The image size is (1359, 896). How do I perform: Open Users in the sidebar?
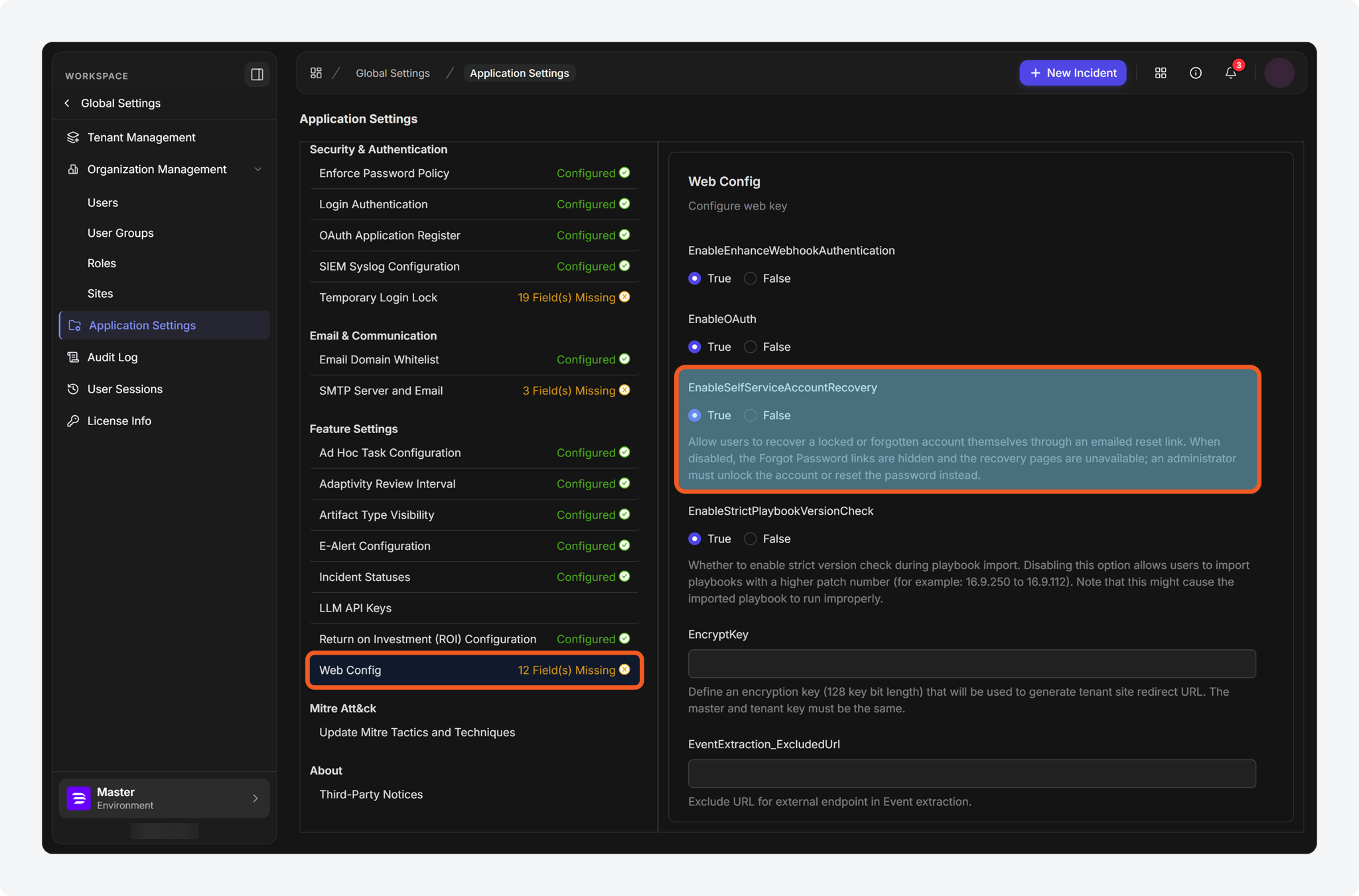[x=103, y=202]
